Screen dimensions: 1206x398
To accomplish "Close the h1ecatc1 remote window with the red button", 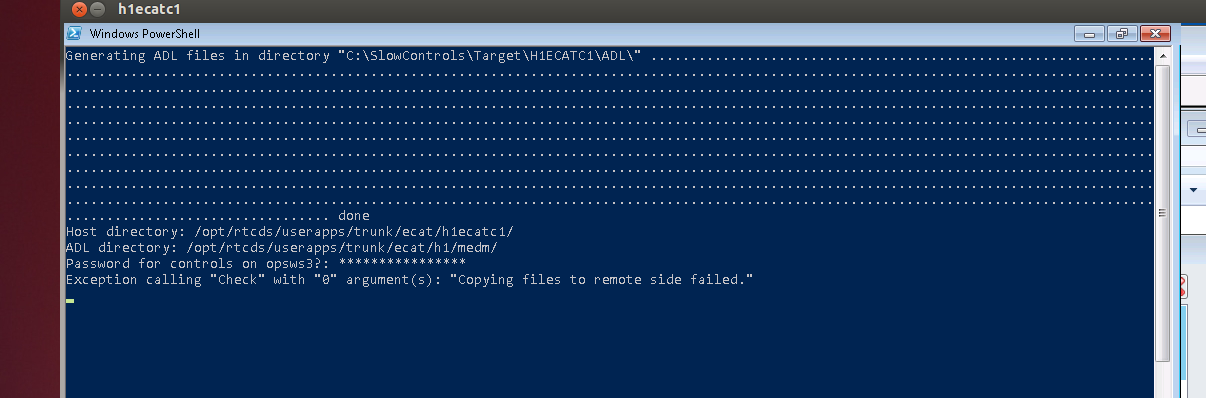I will point(77,9).
